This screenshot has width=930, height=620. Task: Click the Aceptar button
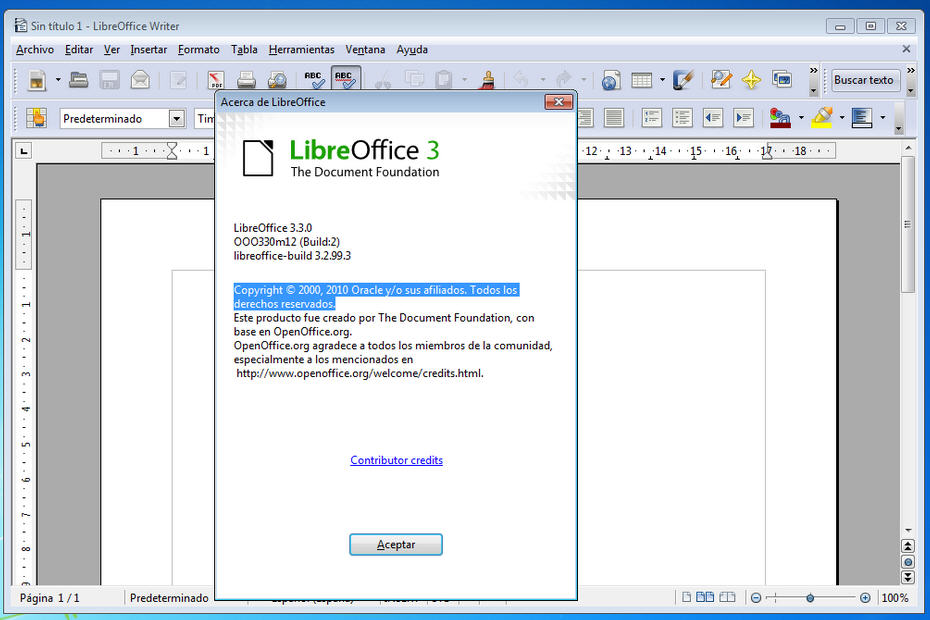click(396, 545)
